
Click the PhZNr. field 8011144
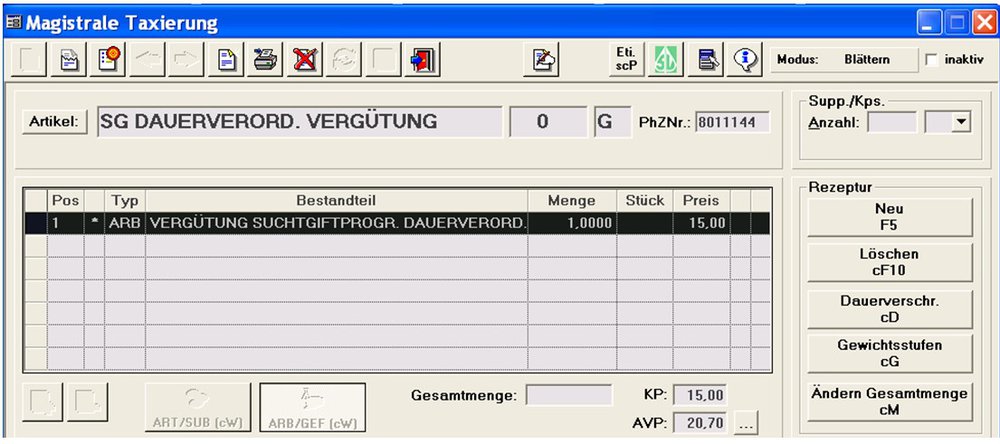click(733, 122)
